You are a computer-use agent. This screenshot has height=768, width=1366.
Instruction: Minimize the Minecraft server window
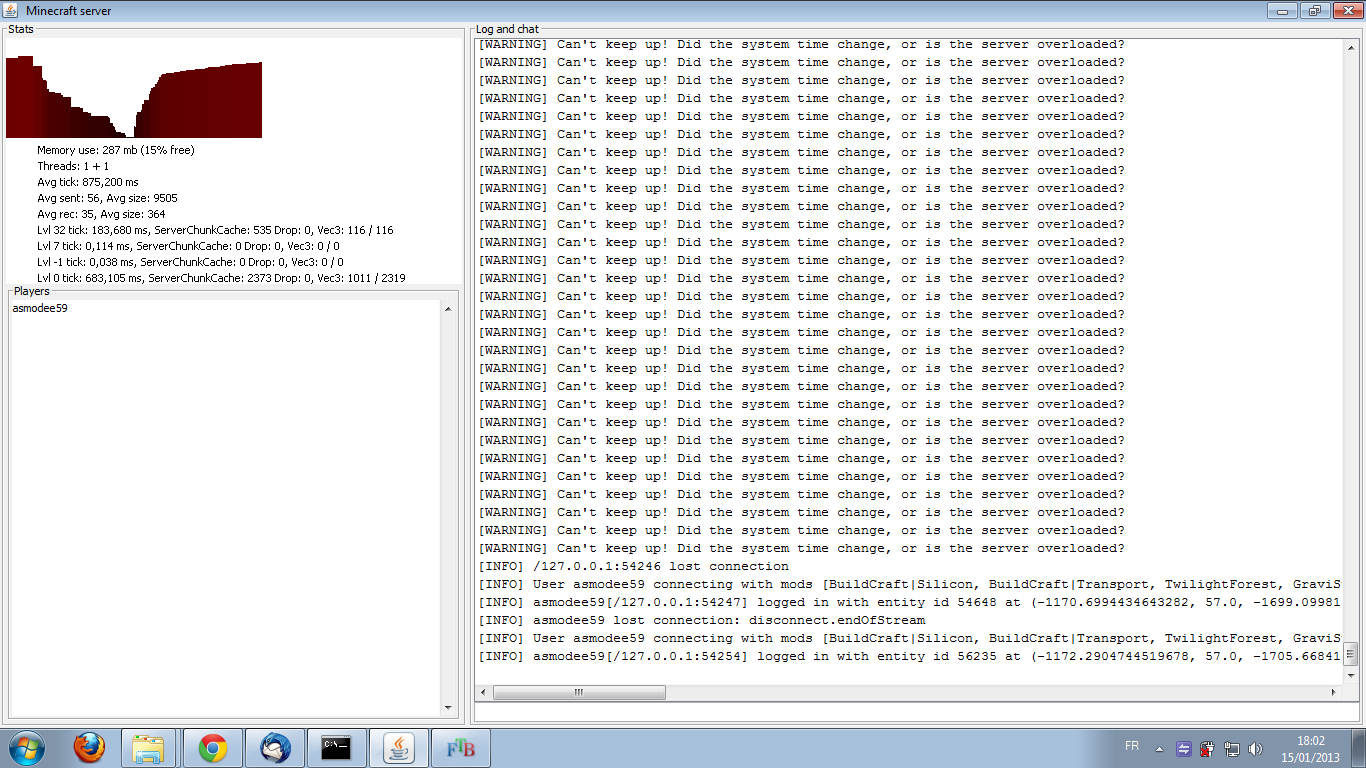pos(1283,10)
